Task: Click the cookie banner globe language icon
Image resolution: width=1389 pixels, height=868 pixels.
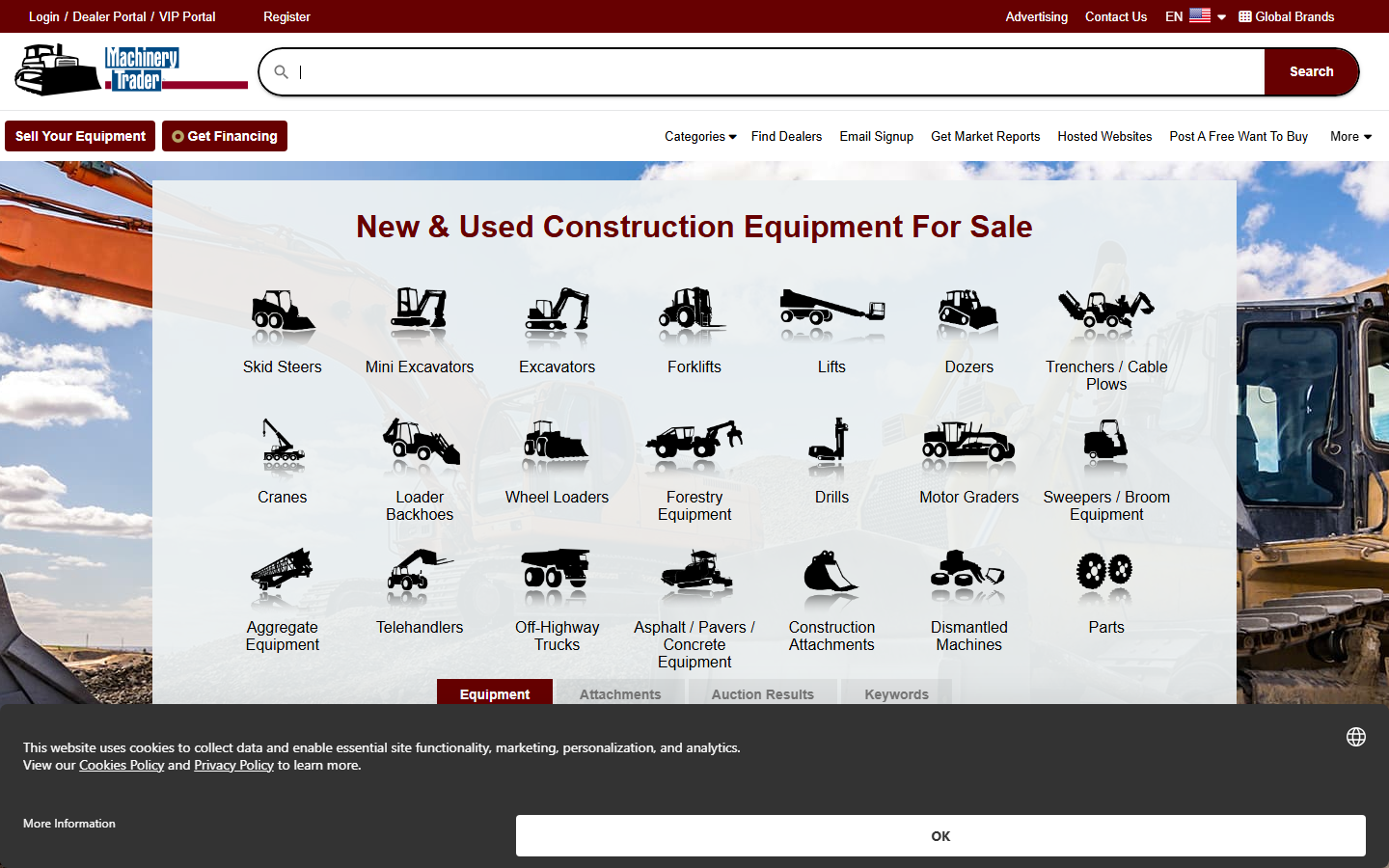Action: pos(1356,737)
